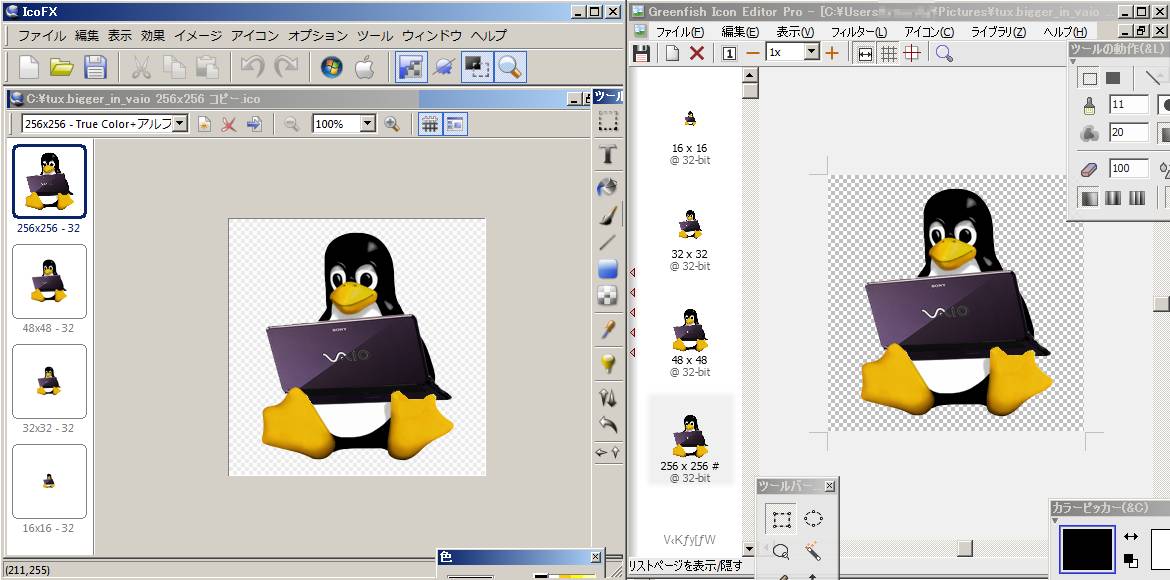Screen dimensions: 1170x580
Task: Select the line tool in IcoFX tools
Action: pyautogui.click(x=609, y=242)
